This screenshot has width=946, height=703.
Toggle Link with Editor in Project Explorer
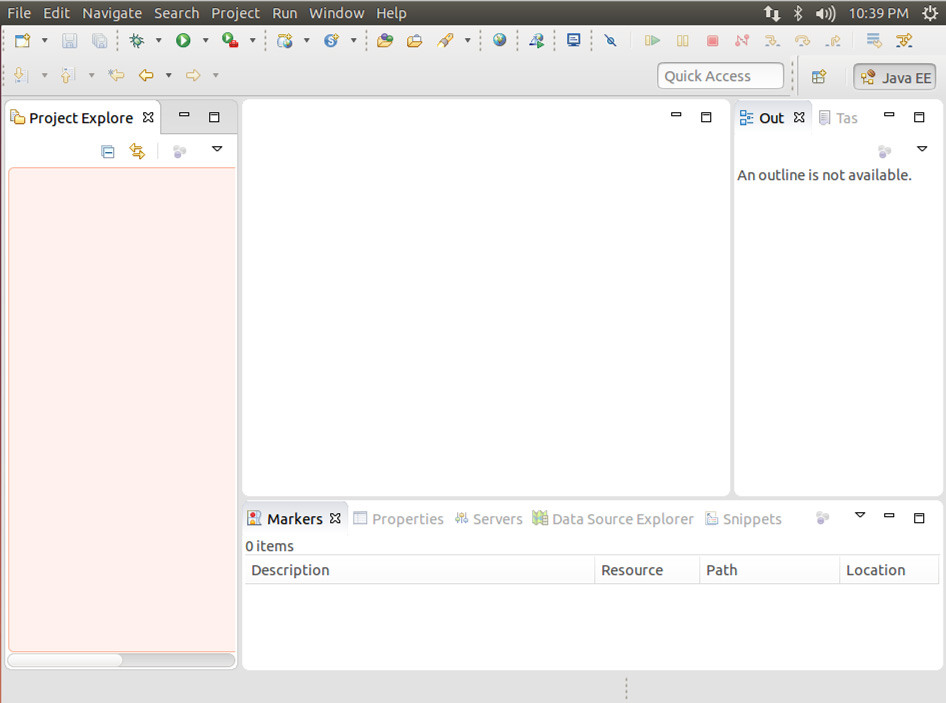point(138,151)
